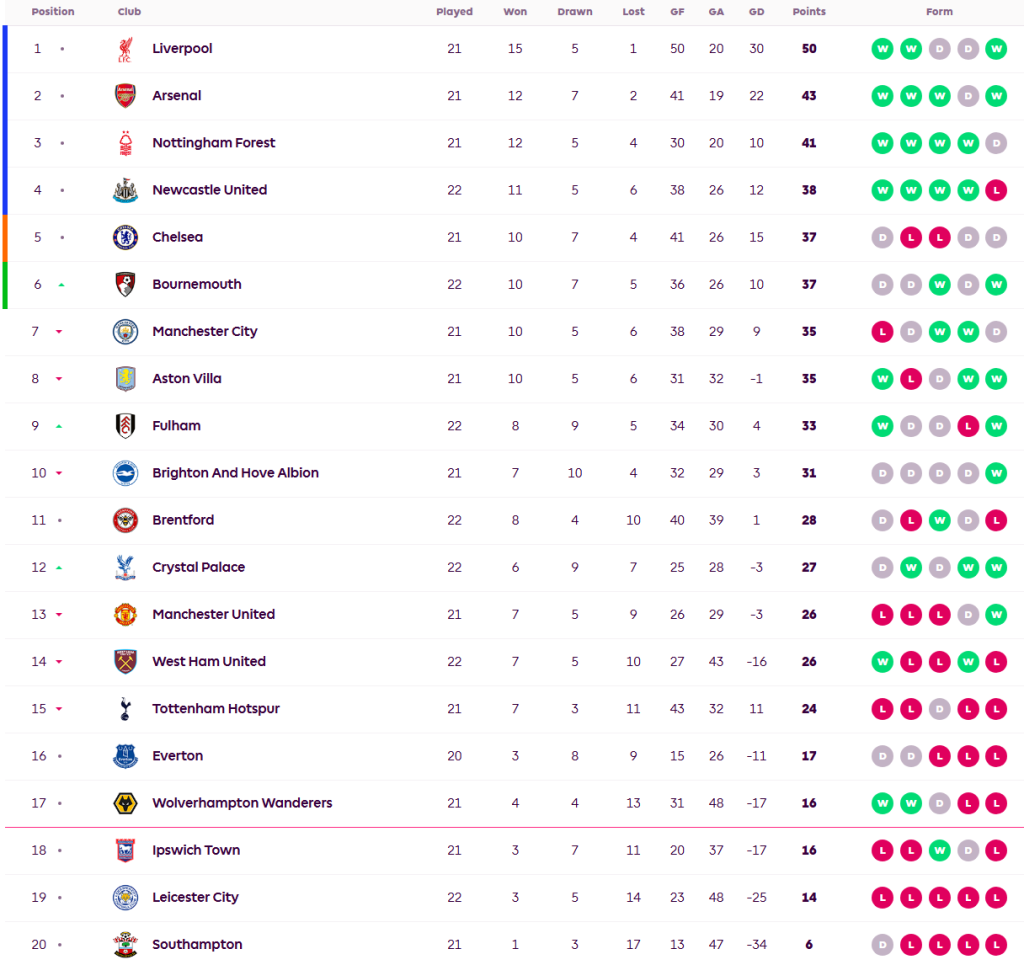Click the Everton club crest icon
This screenshot has width=1024, height=965.
(x=124, y=756)
